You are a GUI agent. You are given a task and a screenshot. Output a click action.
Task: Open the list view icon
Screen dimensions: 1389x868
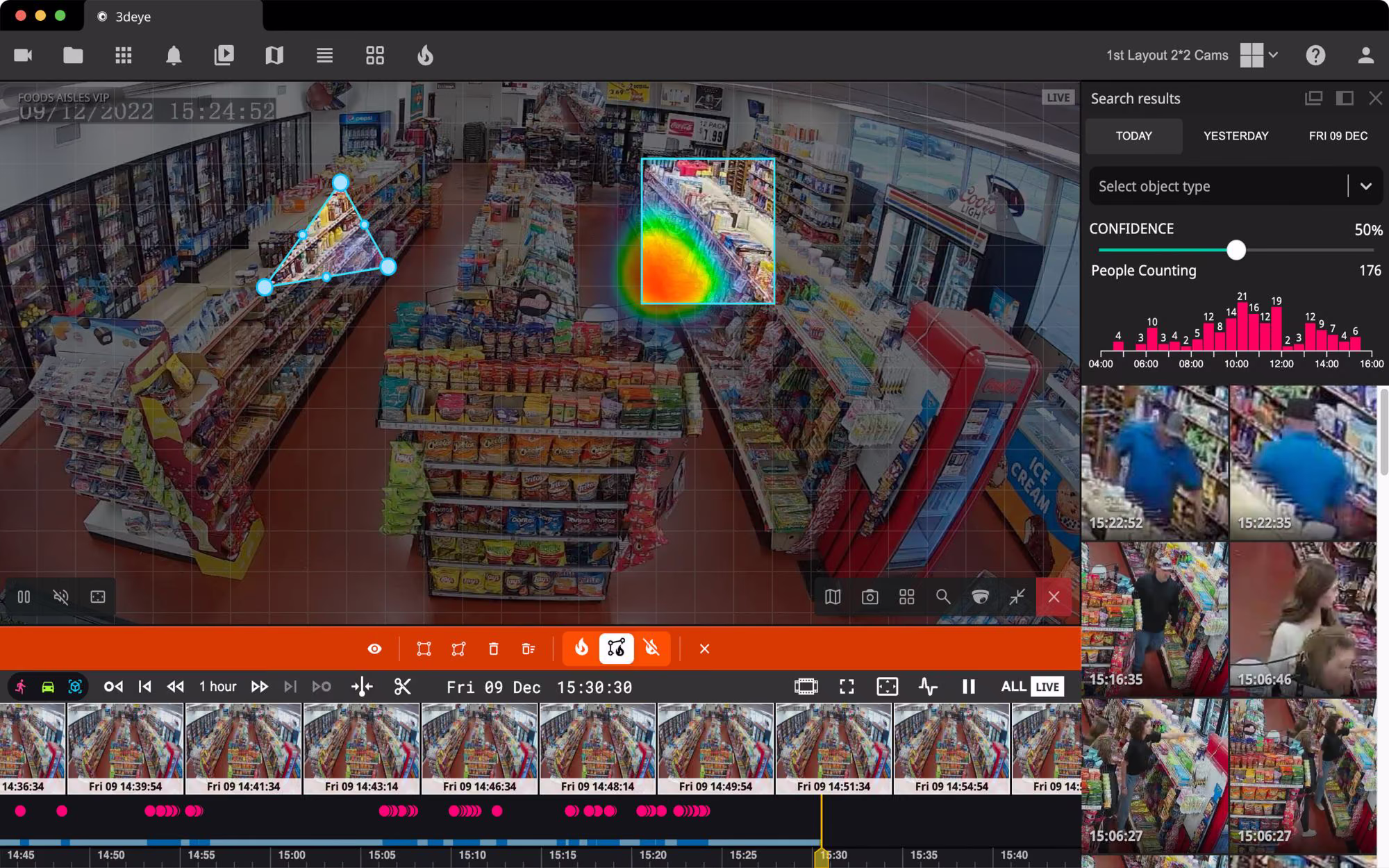click(x=324, y=55)
